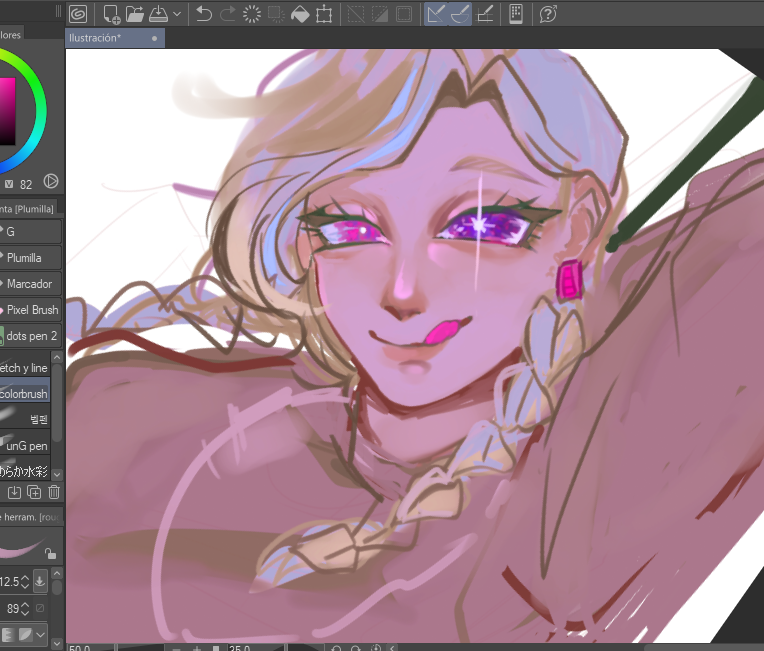
Task: Save the illustration
Action: tap(158, 14)
